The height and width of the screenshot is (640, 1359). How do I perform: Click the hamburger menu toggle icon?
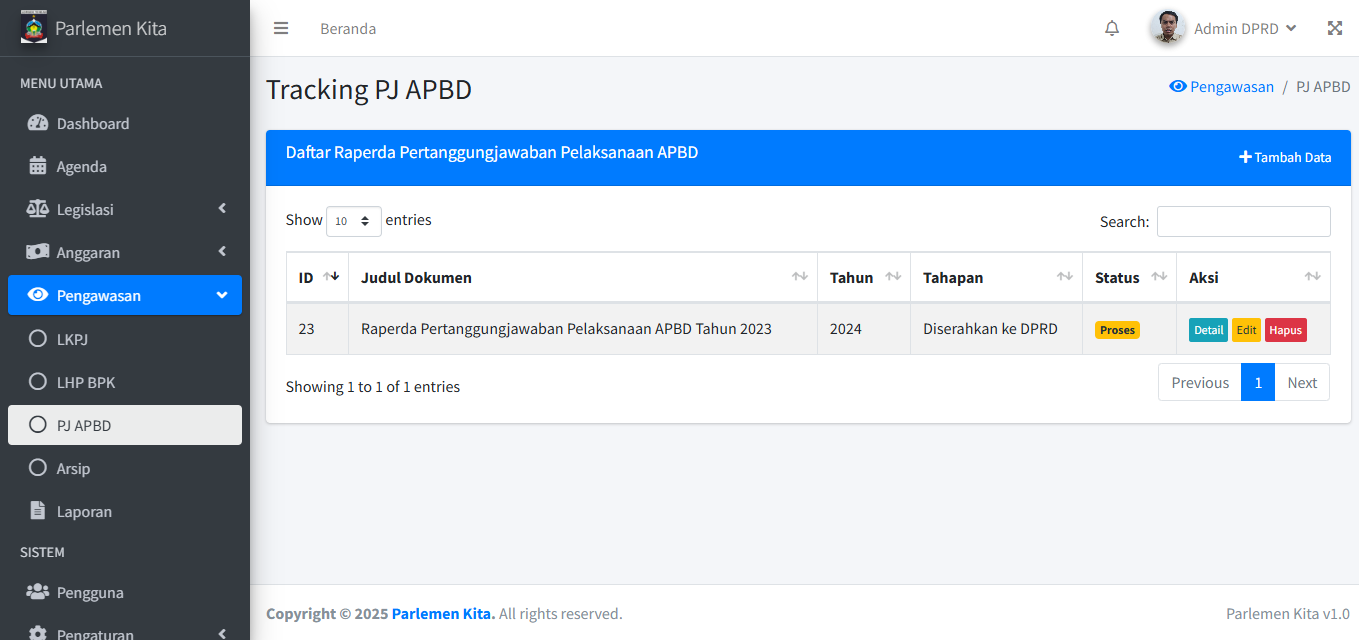coord(281,28)
